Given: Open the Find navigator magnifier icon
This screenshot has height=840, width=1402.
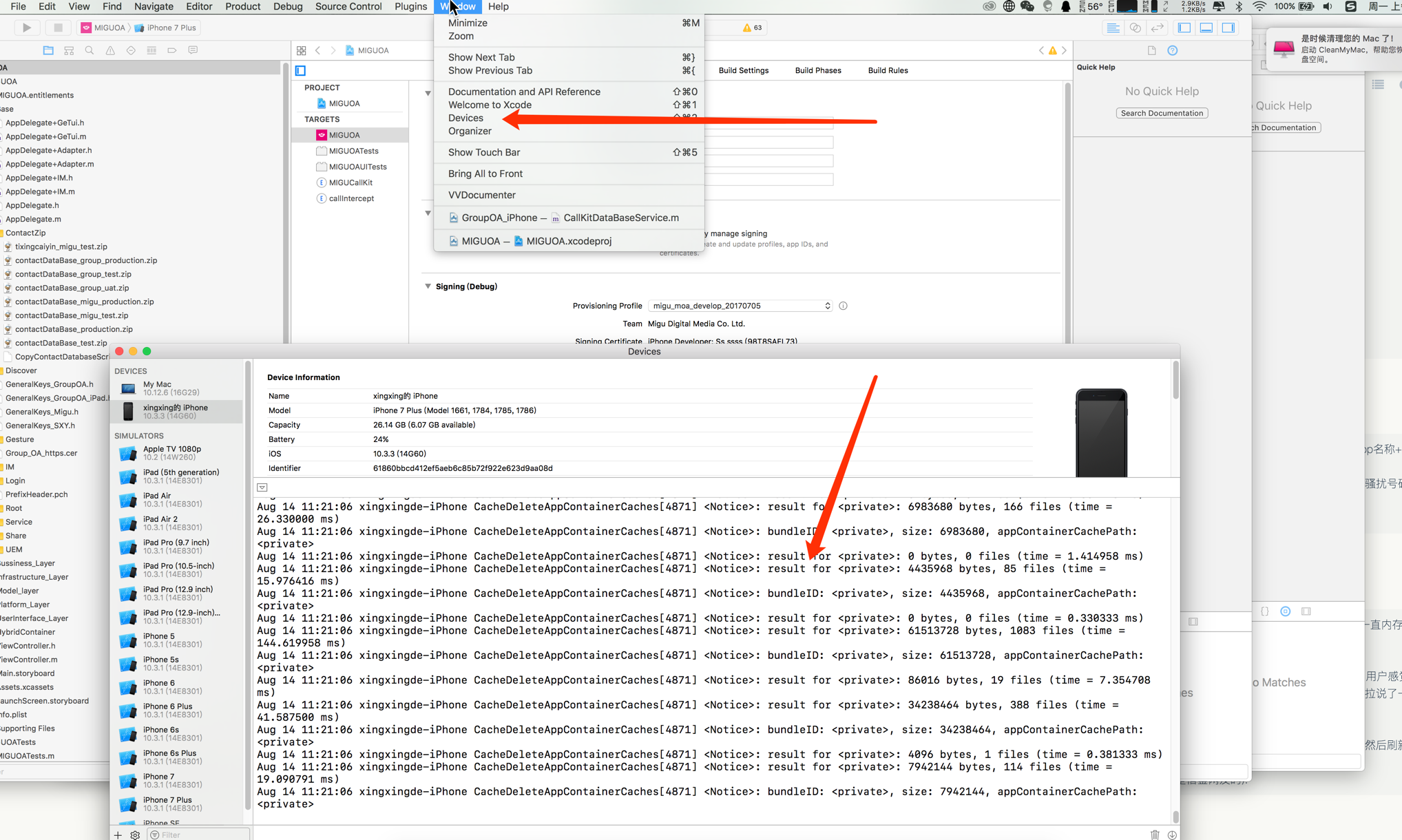Looking at the screenshot, I should tap(90, 50).
